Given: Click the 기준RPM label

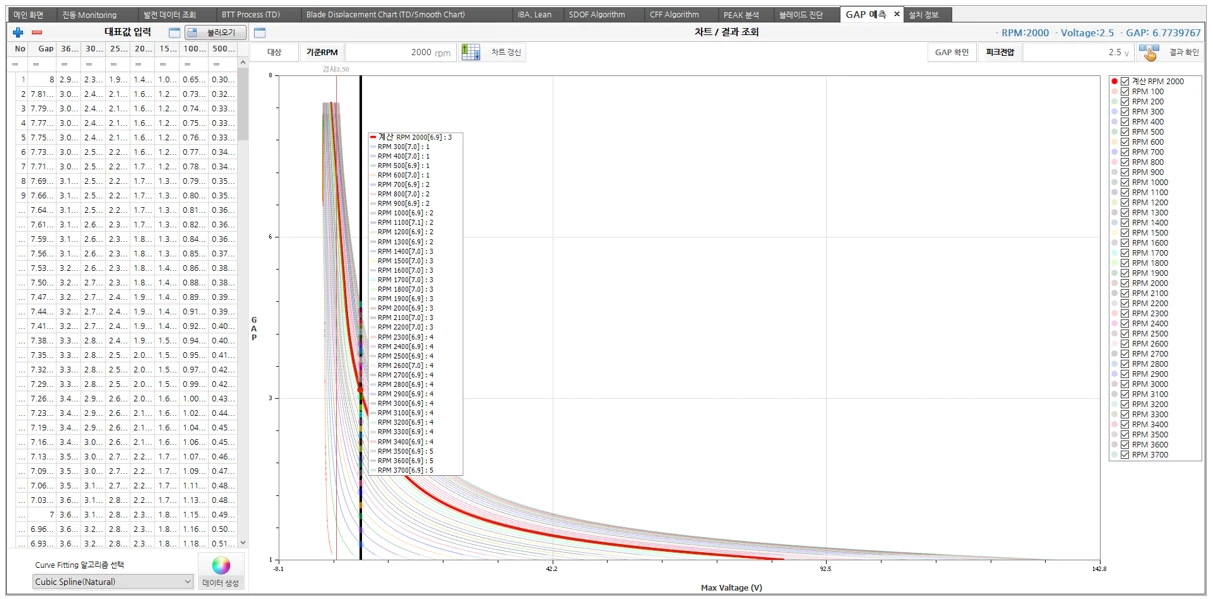Looking at the screenshot, I should 322,52.
